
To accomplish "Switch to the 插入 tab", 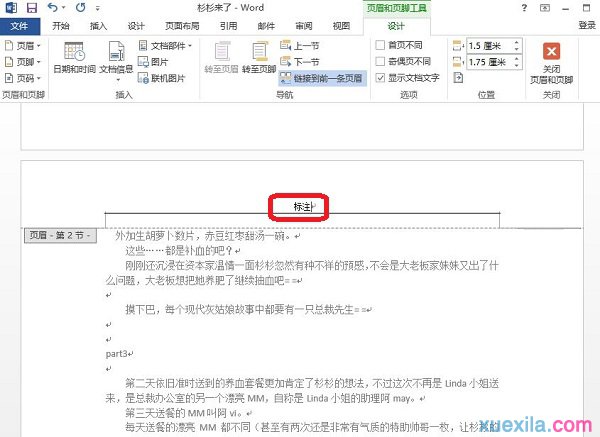I will (98, 26).
